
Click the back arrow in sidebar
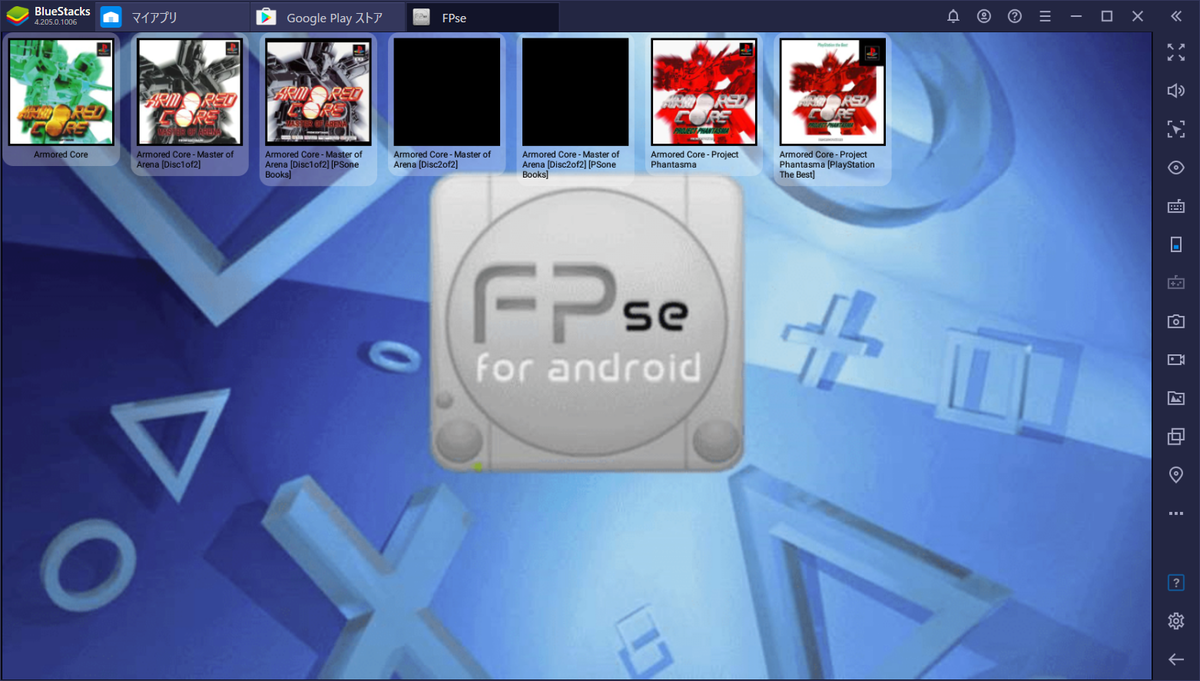(1176, 659)
